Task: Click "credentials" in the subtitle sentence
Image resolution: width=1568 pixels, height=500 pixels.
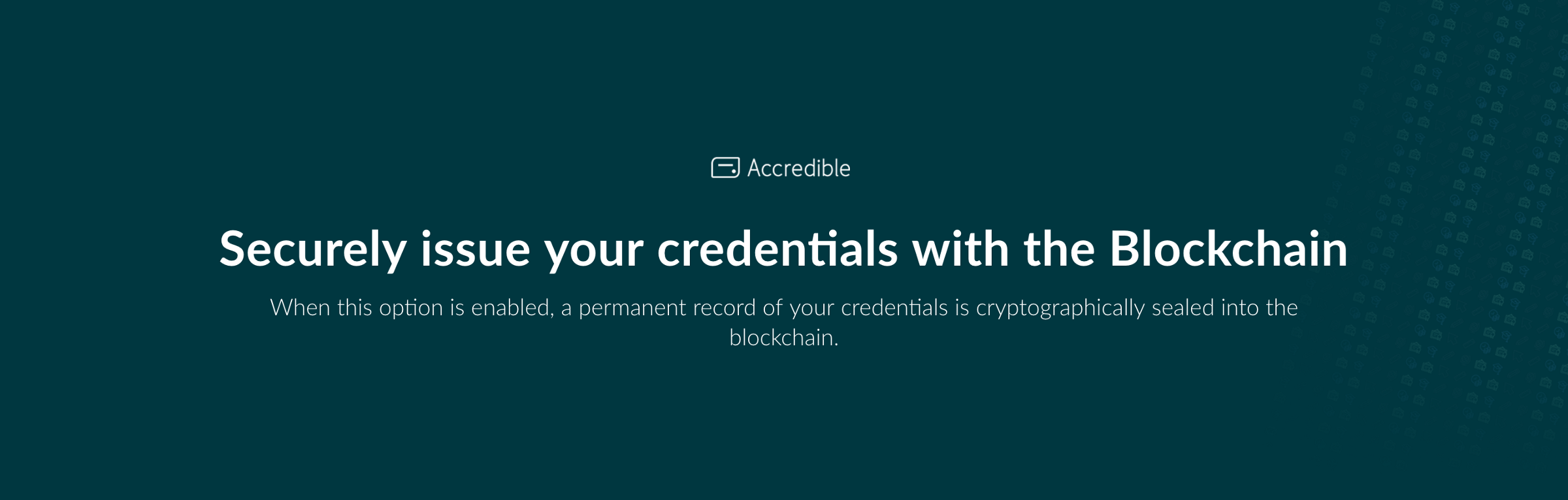Action: point(894,307)
